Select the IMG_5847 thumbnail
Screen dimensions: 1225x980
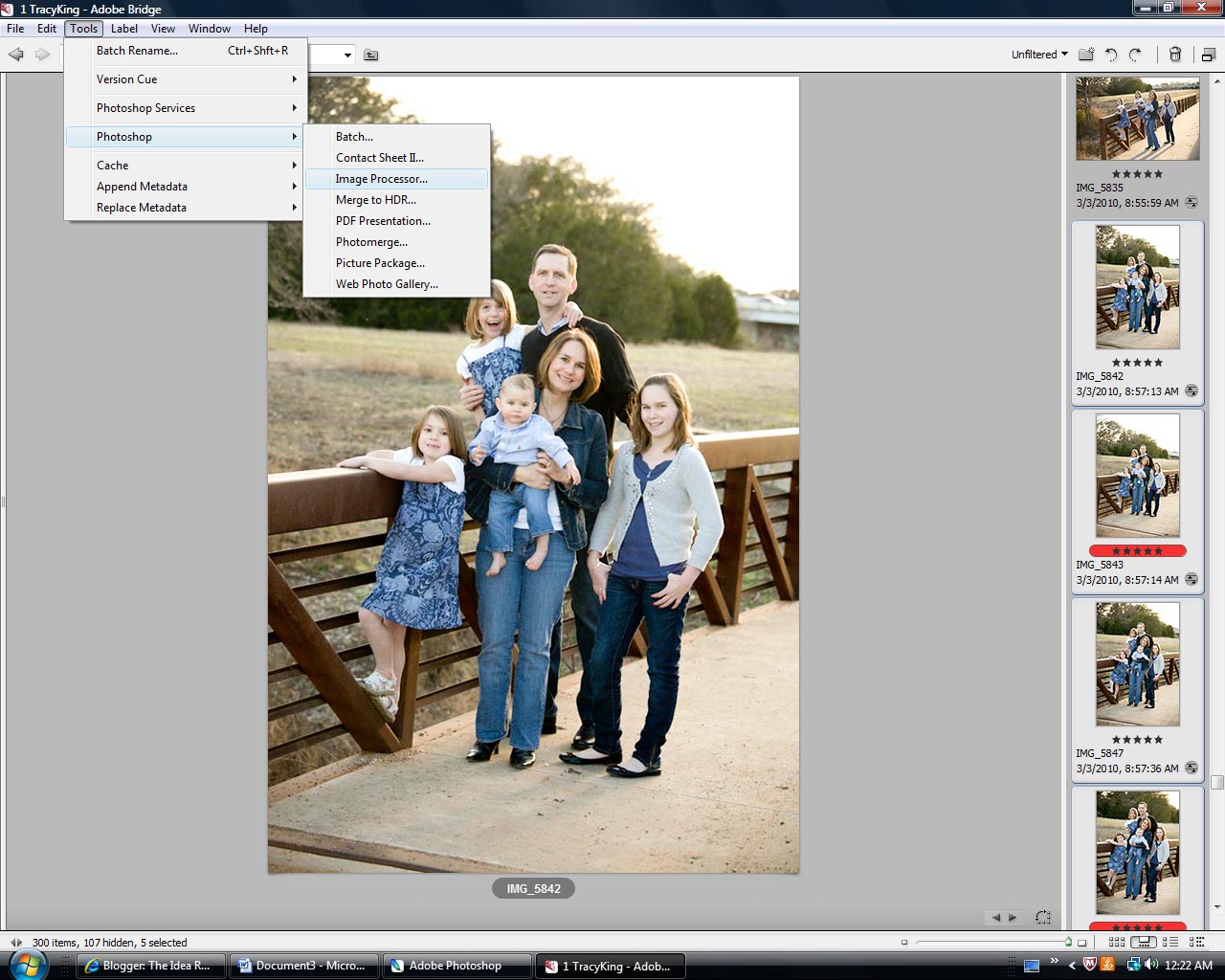pyautogui.click(x=1137, y=664)
